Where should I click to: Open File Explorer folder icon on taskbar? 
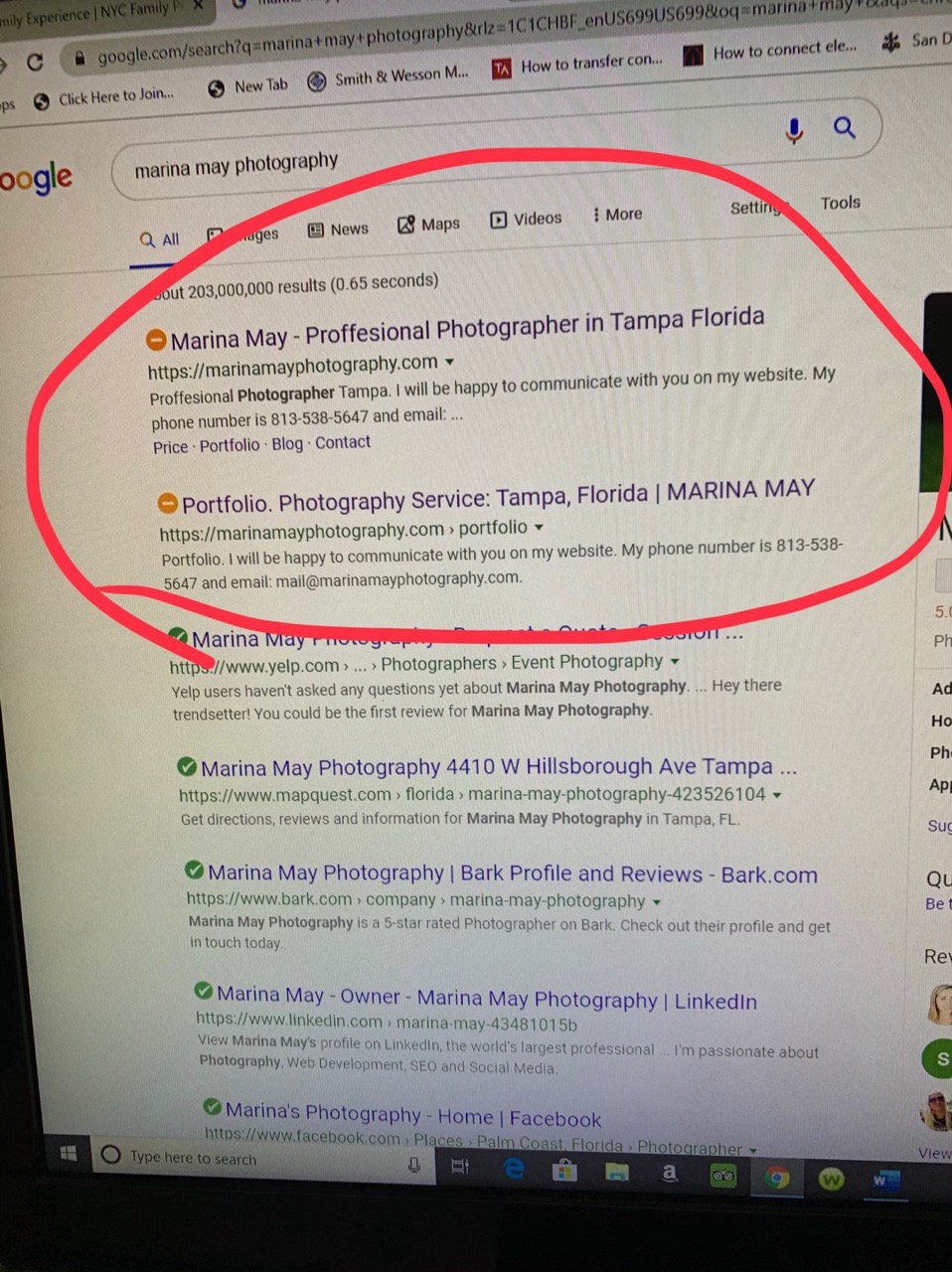pos(617,1172)
